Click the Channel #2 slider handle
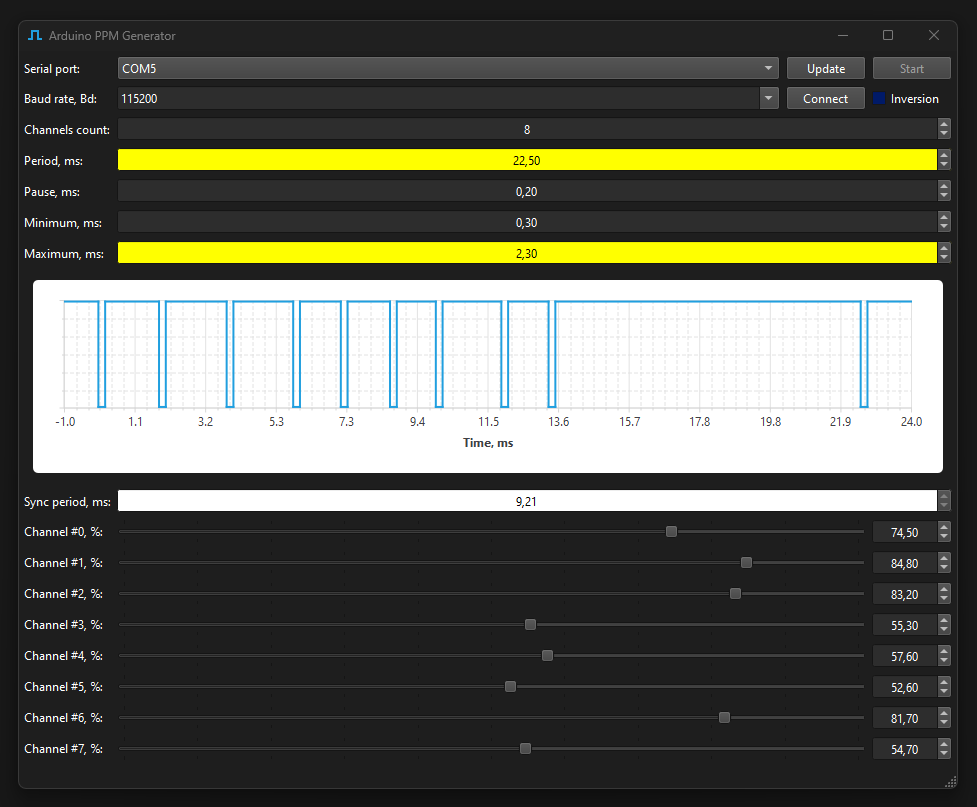 [735, 593]
